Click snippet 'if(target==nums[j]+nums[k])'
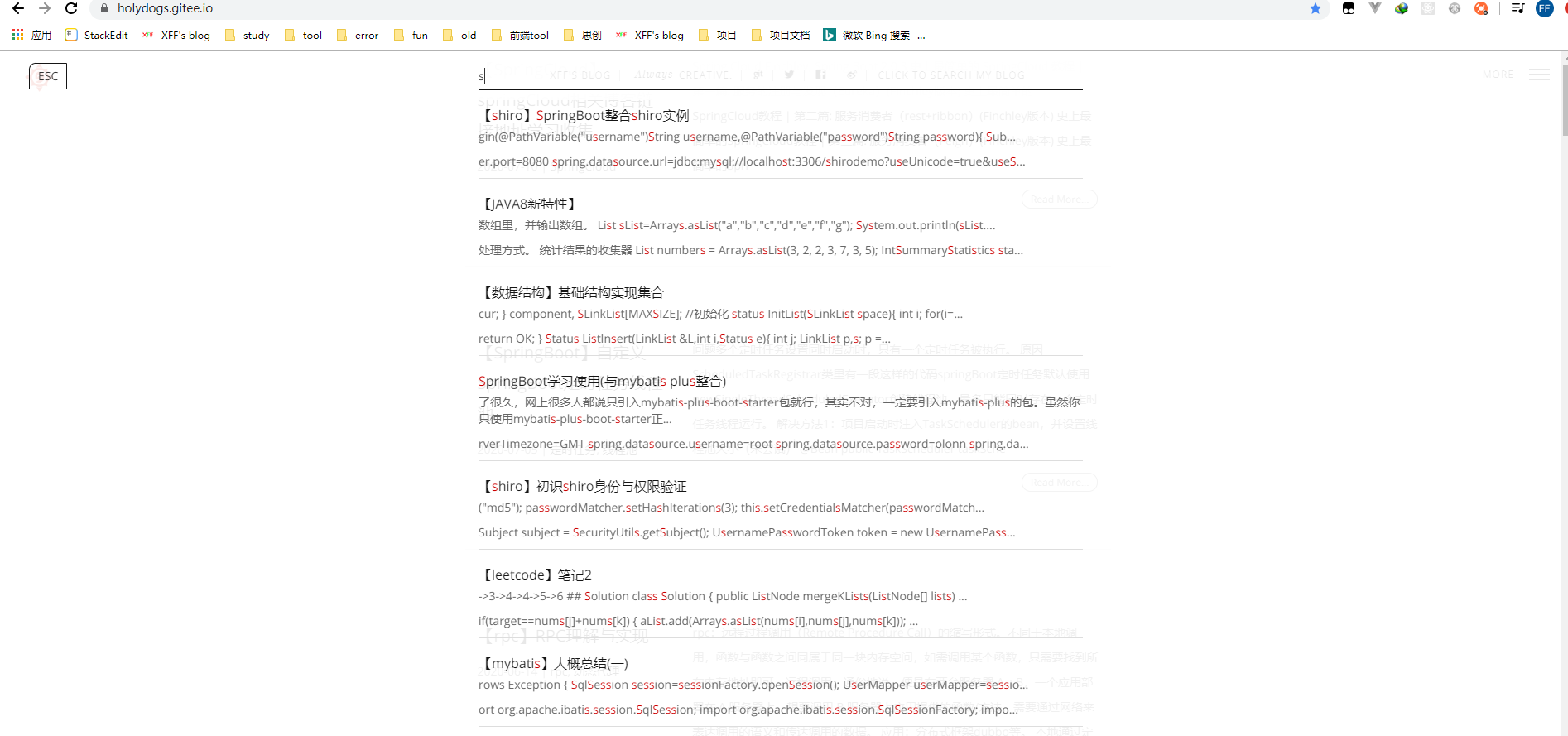1568x736 pixels. [x=698, y=621]
